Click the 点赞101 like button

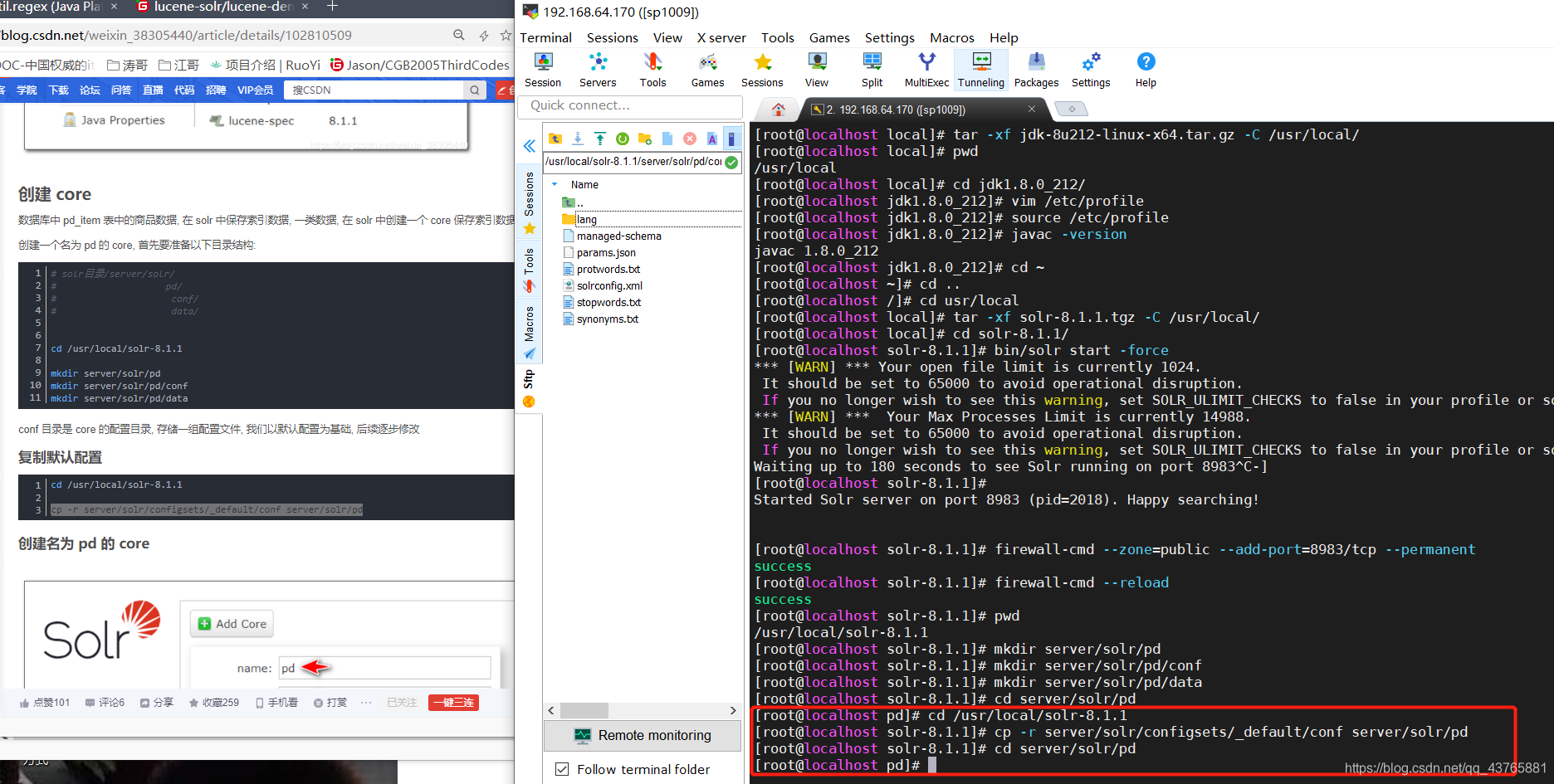(x=45, y=703)
